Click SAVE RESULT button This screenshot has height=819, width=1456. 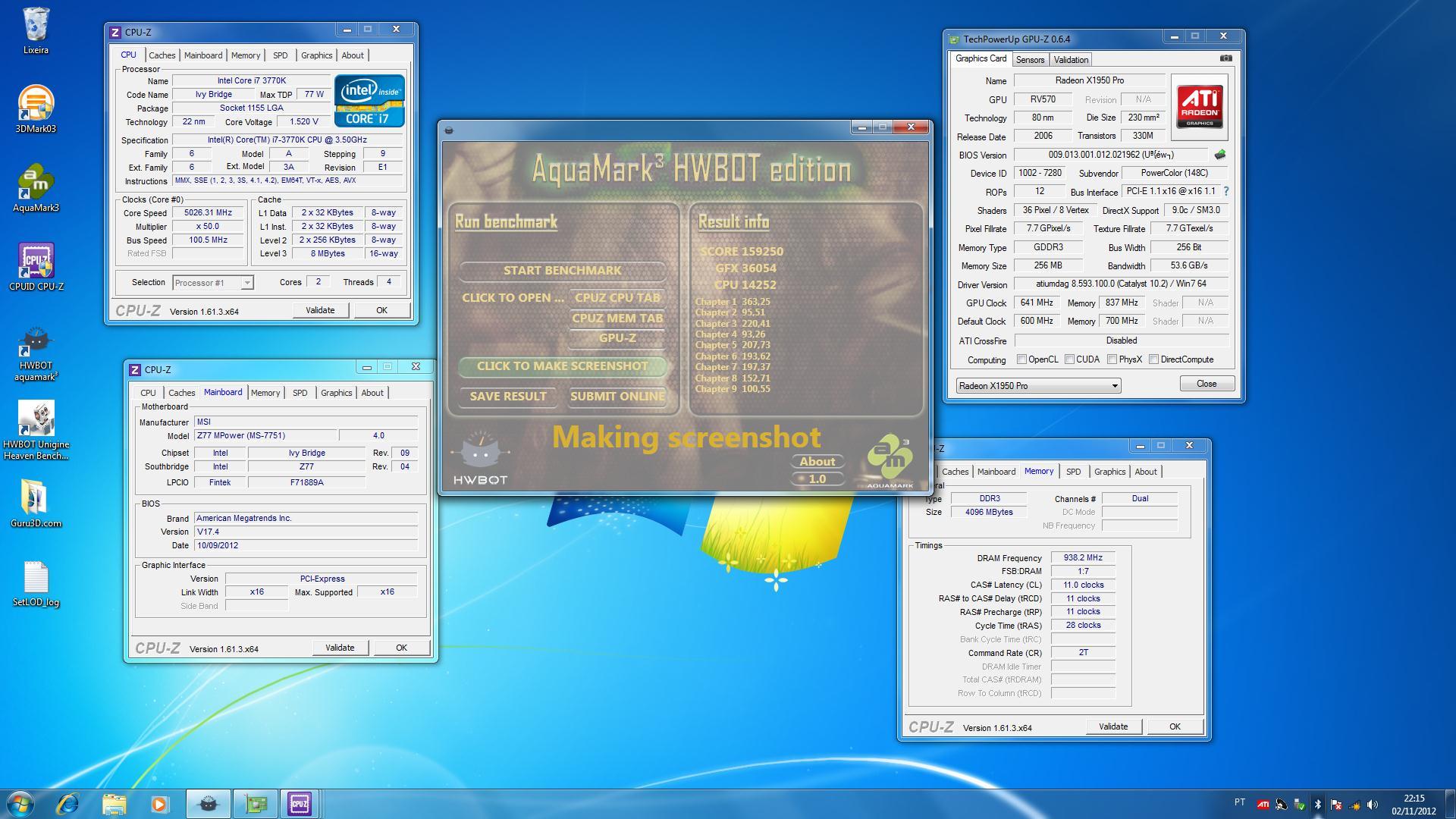(508, 397)
